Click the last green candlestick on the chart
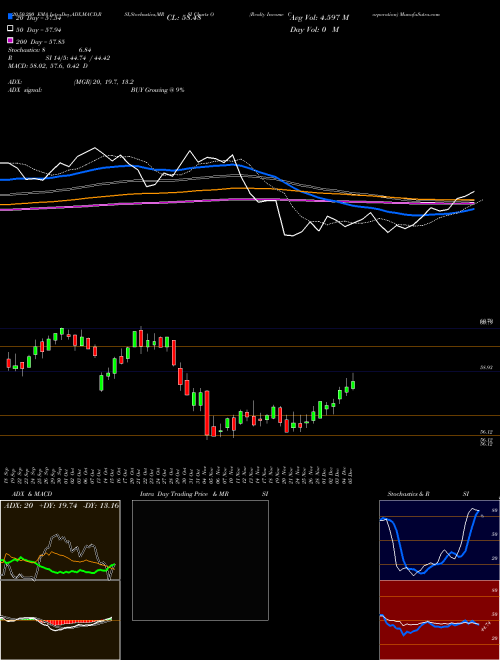 coord(353,384)
